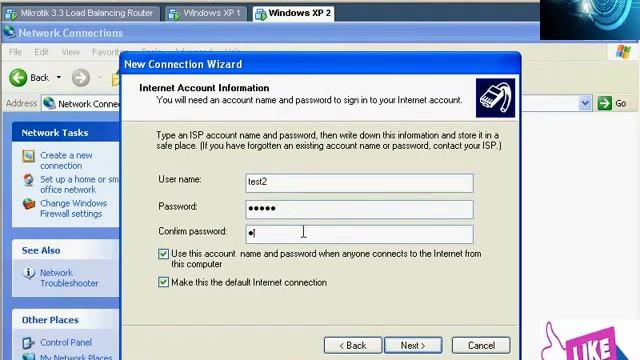Screen dimensions: 640x360
Task: Click the Network Tasks panel header
Action: pos(65,132)
